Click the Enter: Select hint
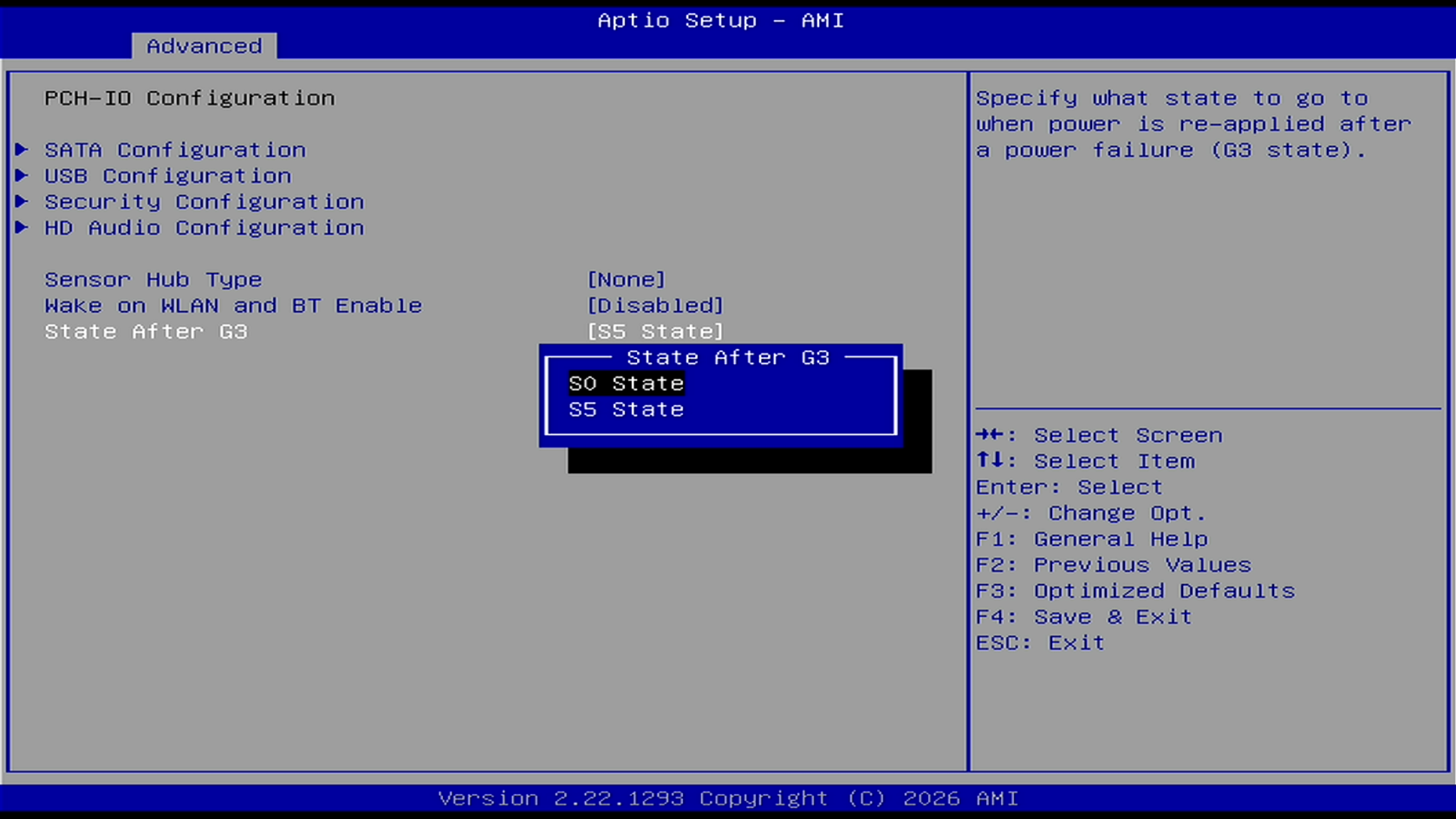The image size is (1456, 819). (1069, 487)
